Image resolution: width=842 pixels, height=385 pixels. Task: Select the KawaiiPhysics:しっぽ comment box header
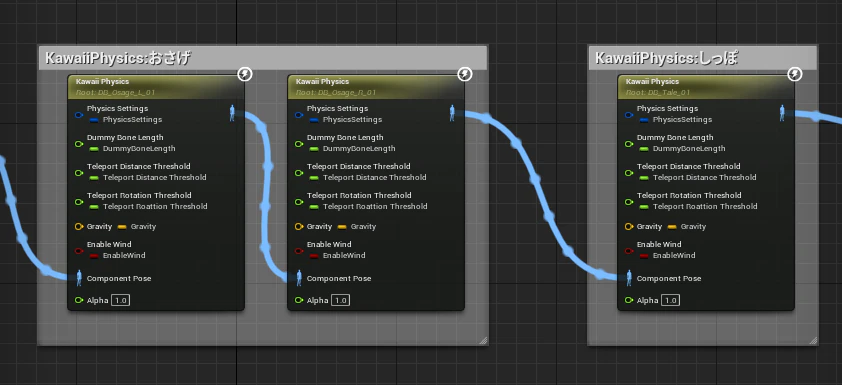(x=703, y=57)
